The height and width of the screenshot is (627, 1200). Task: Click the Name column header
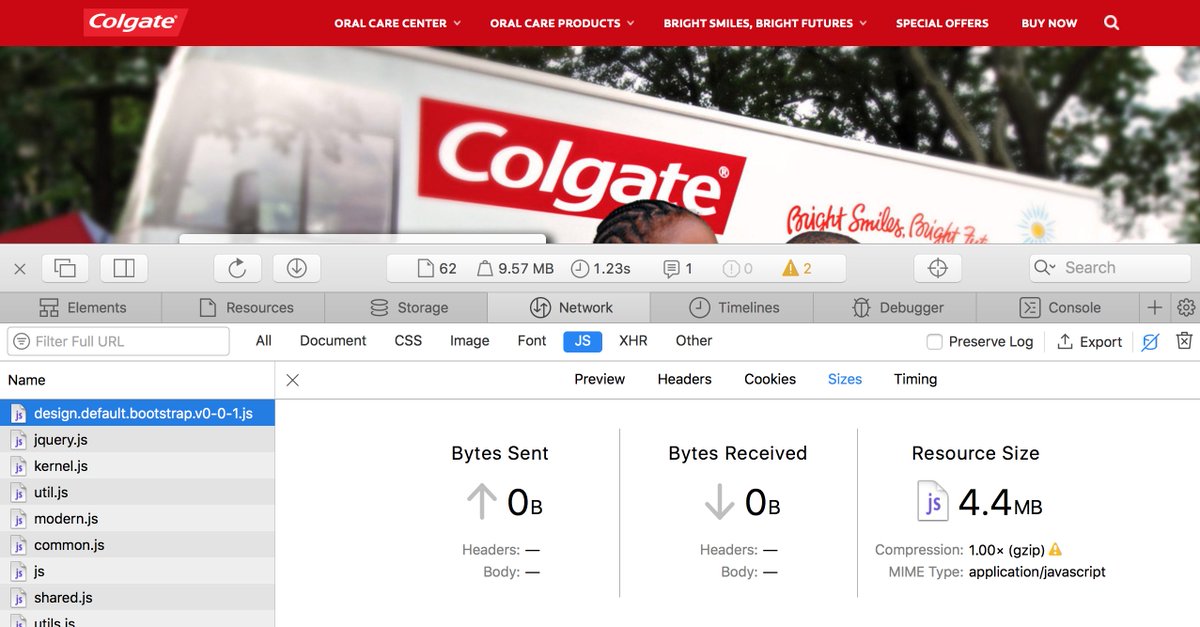[137, 380]
